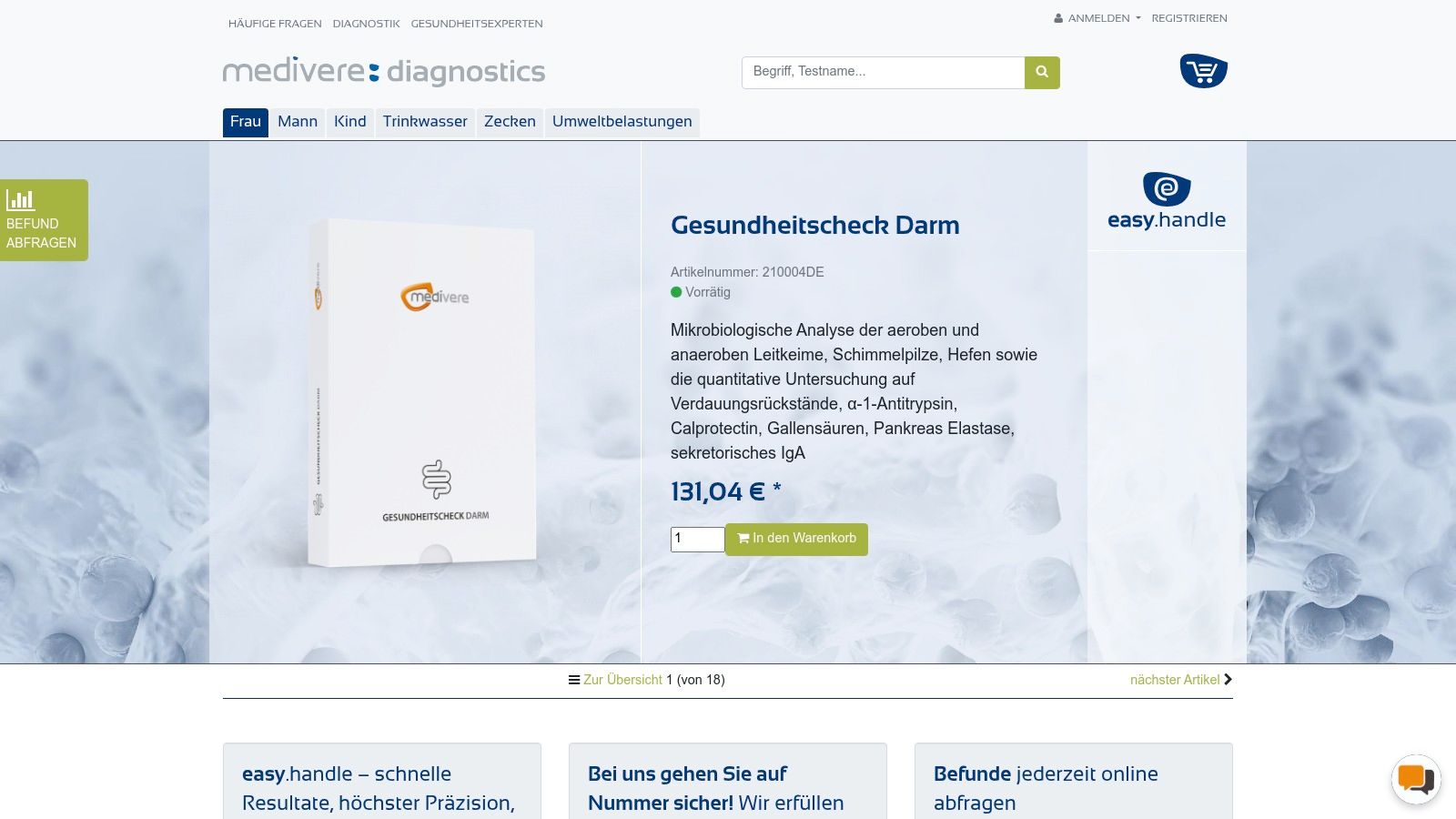Click the Gesundheitscheck Darm product box image
1456x819 pixels.
point(422,393)
